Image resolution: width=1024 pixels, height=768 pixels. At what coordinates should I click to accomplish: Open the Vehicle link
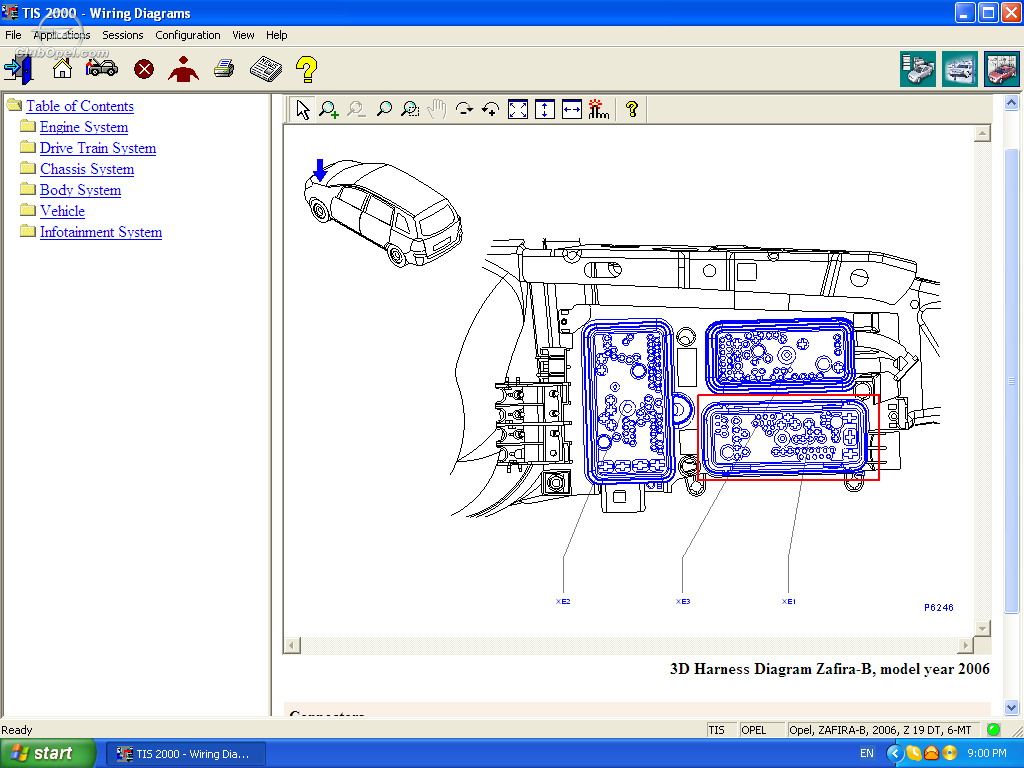click(62, 210)
